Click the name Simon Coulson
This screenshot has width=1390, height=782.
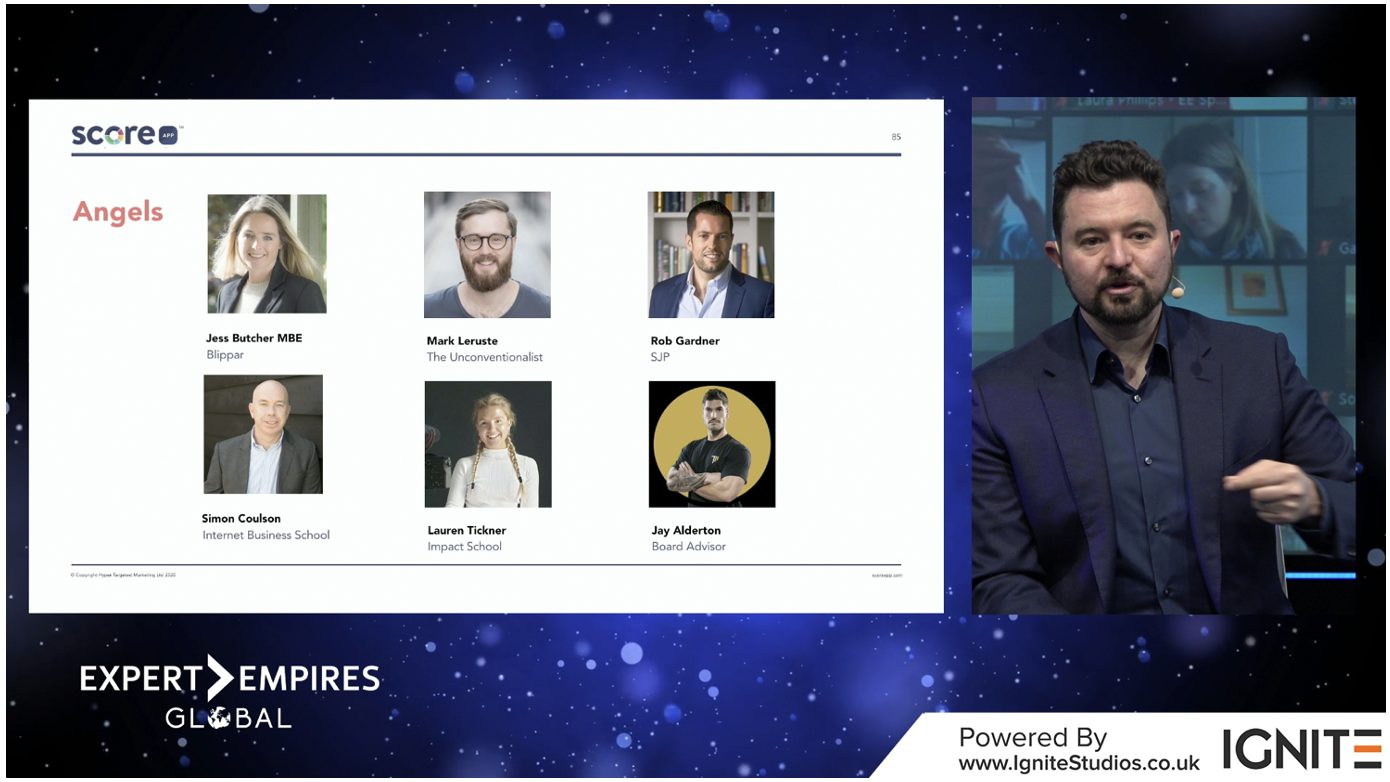click(241, 518)
